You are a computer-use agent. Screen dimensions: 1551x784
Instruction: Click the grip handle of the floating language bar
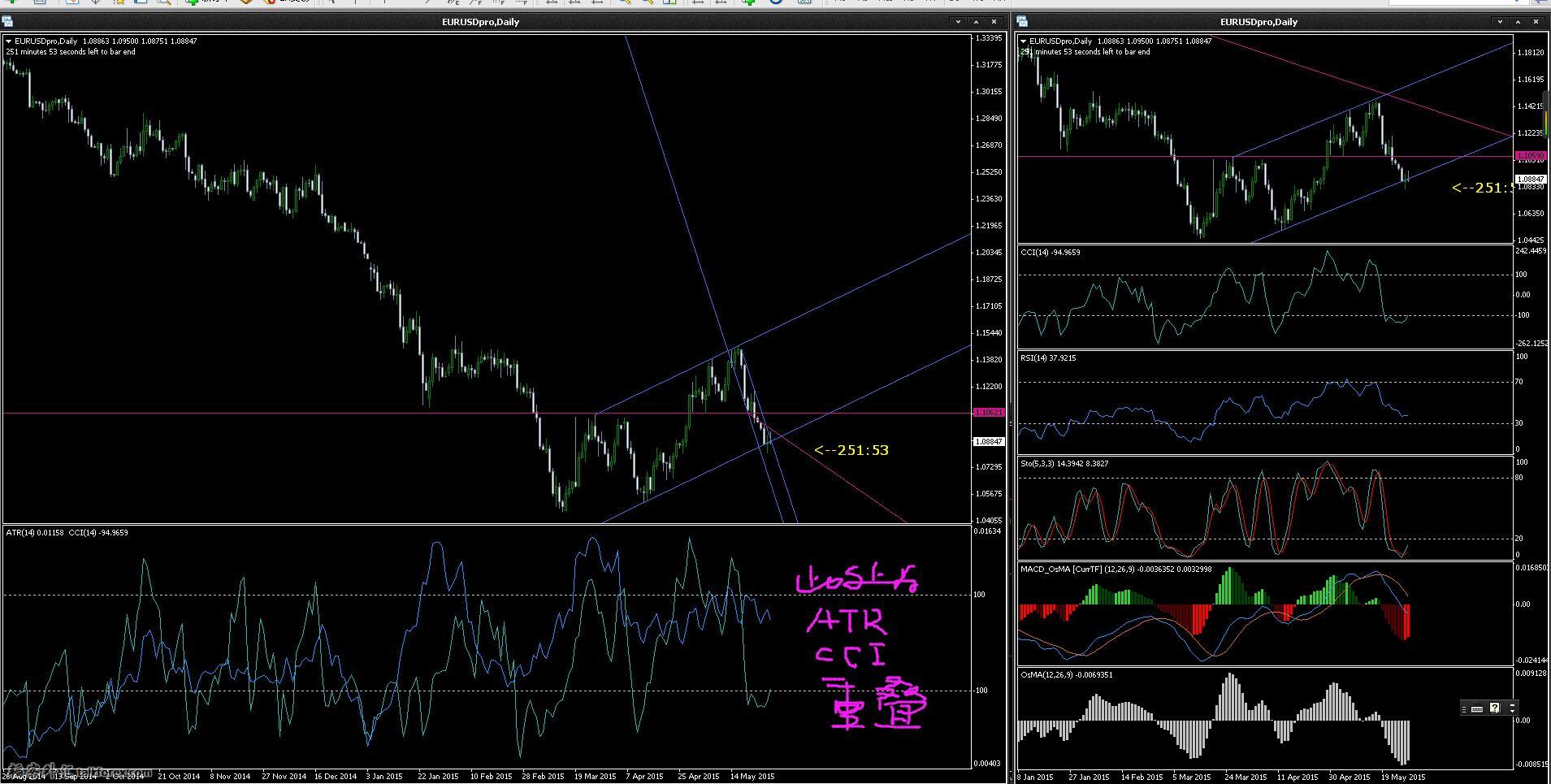pos(1464,708)
